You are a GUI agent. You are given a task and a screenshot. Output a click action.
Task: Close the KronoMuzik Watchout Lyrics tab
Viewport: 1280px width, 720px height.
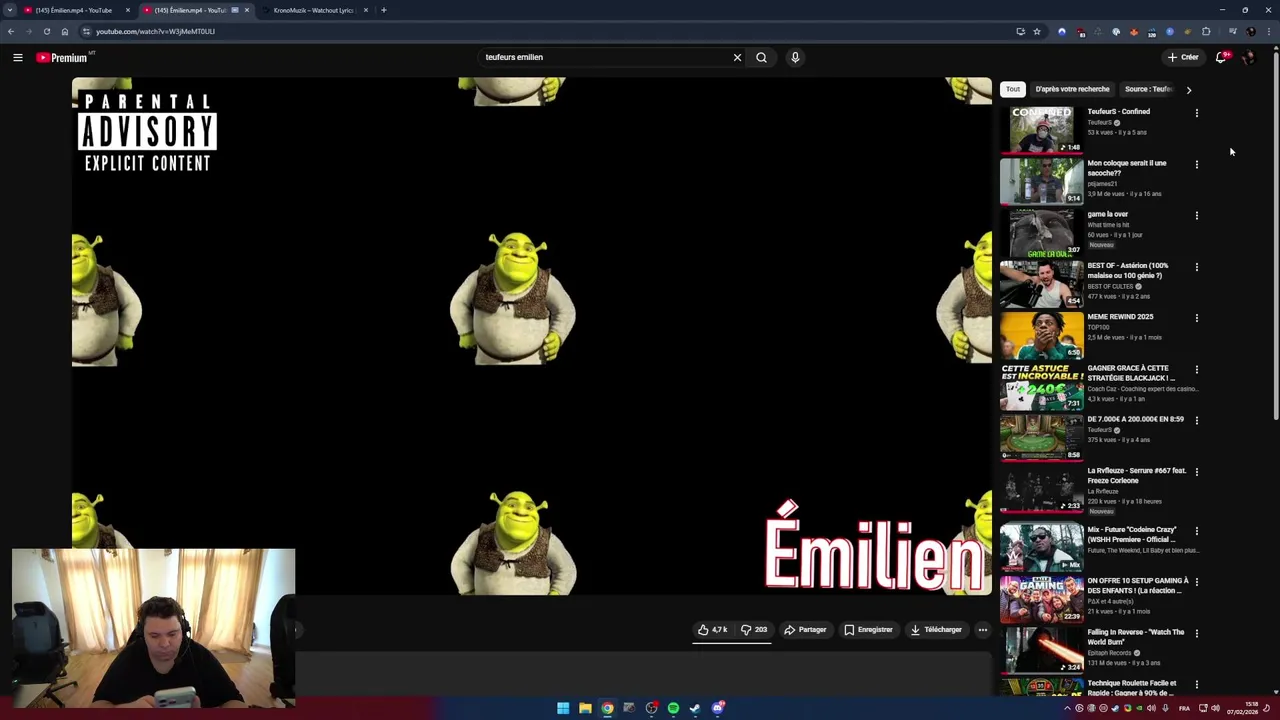coord(366,10)
